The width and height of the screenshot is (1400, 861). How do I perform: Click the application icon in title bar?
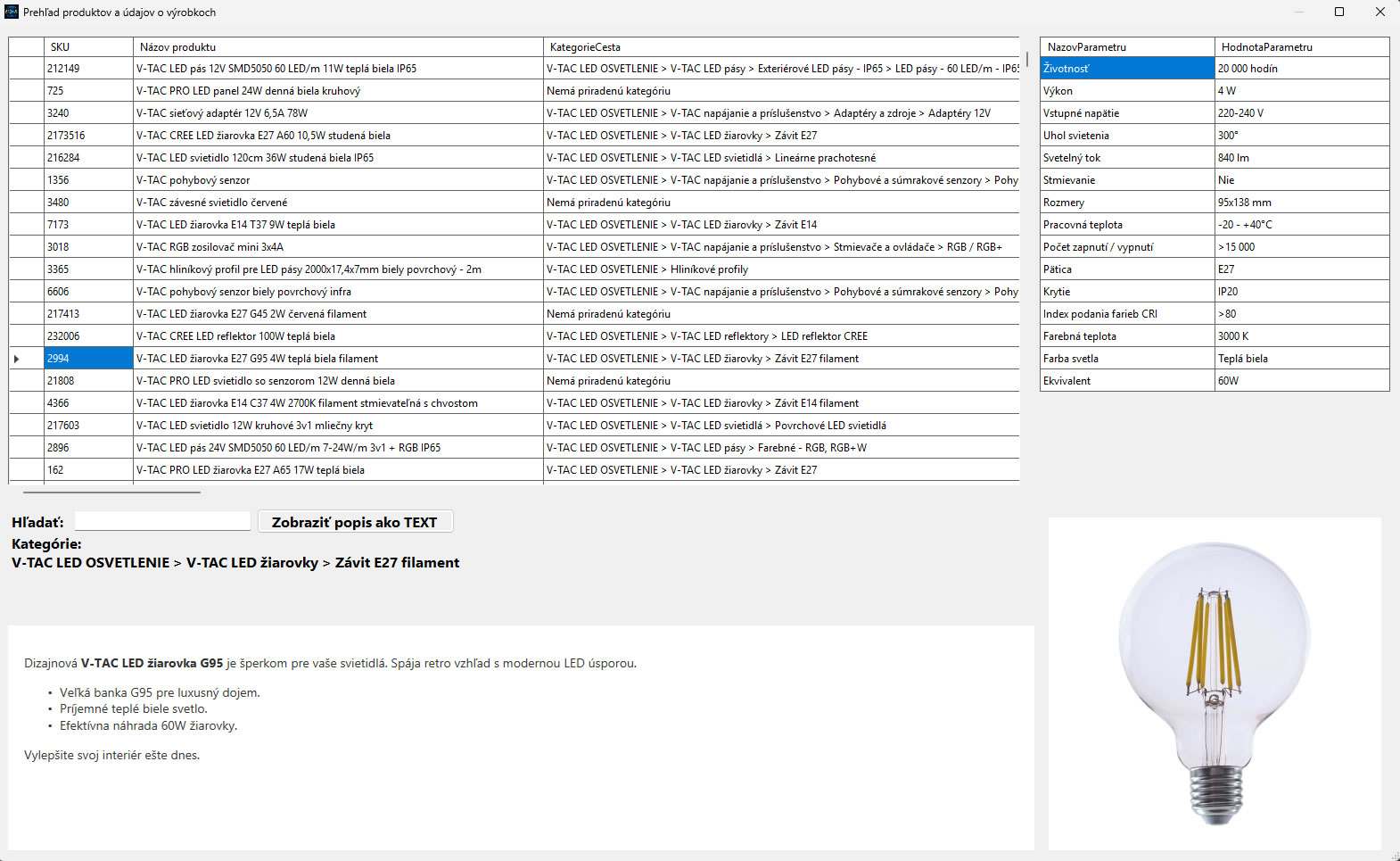pyautogui.click(x=12, y=12)
